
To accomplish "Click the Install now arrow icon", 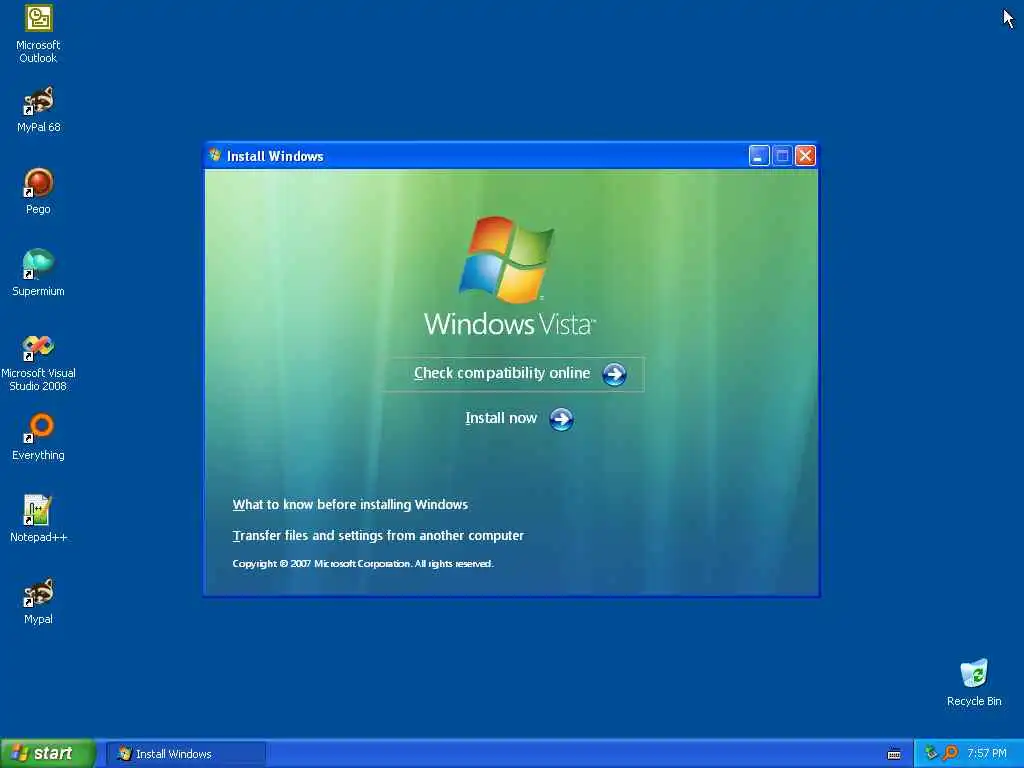I will point(561,419).
